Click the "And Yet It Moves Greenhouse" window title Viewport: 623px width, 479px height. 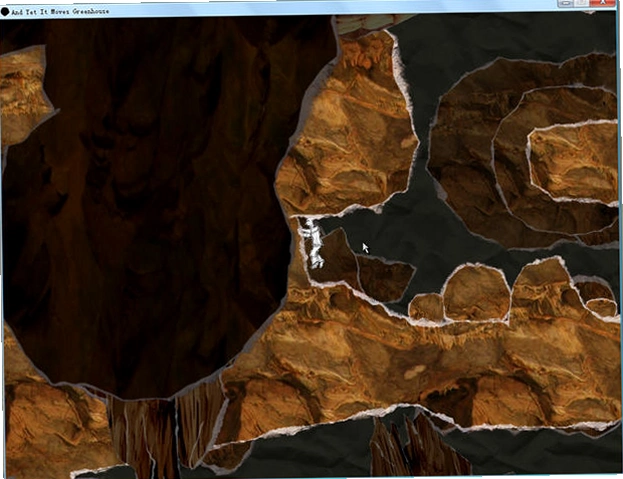pyautogui.click(x=60, y=12)
